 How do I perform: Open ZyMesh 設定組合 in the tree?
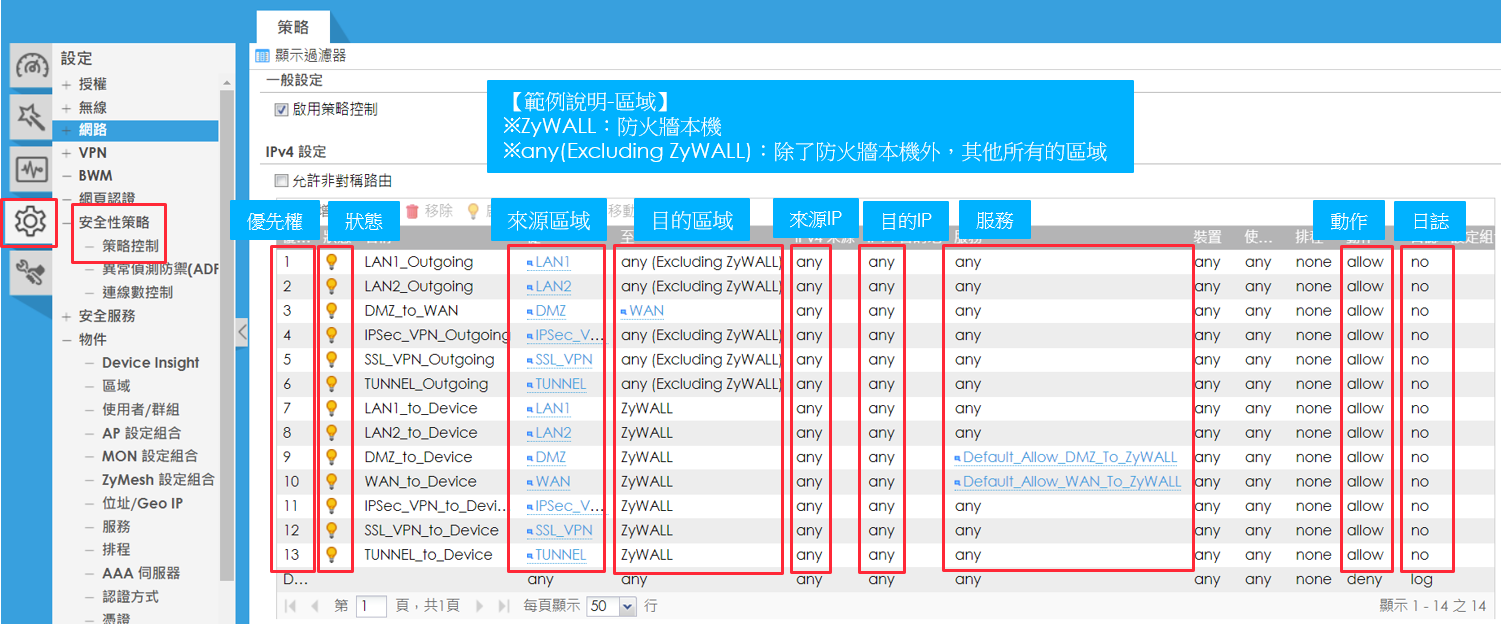[158, 480]
